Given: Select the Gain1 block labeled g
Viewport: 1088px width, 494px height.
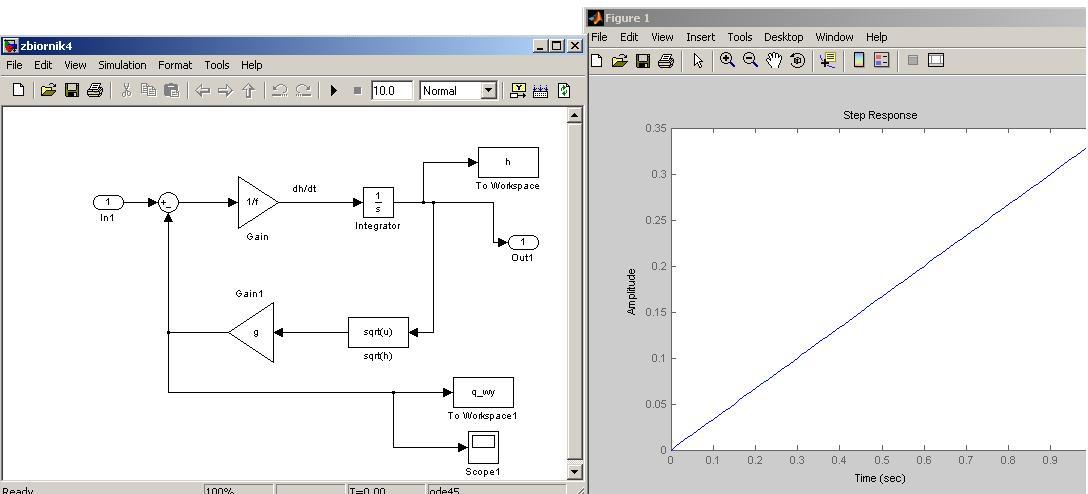Looking at the screenshot, I should [253, 332].
